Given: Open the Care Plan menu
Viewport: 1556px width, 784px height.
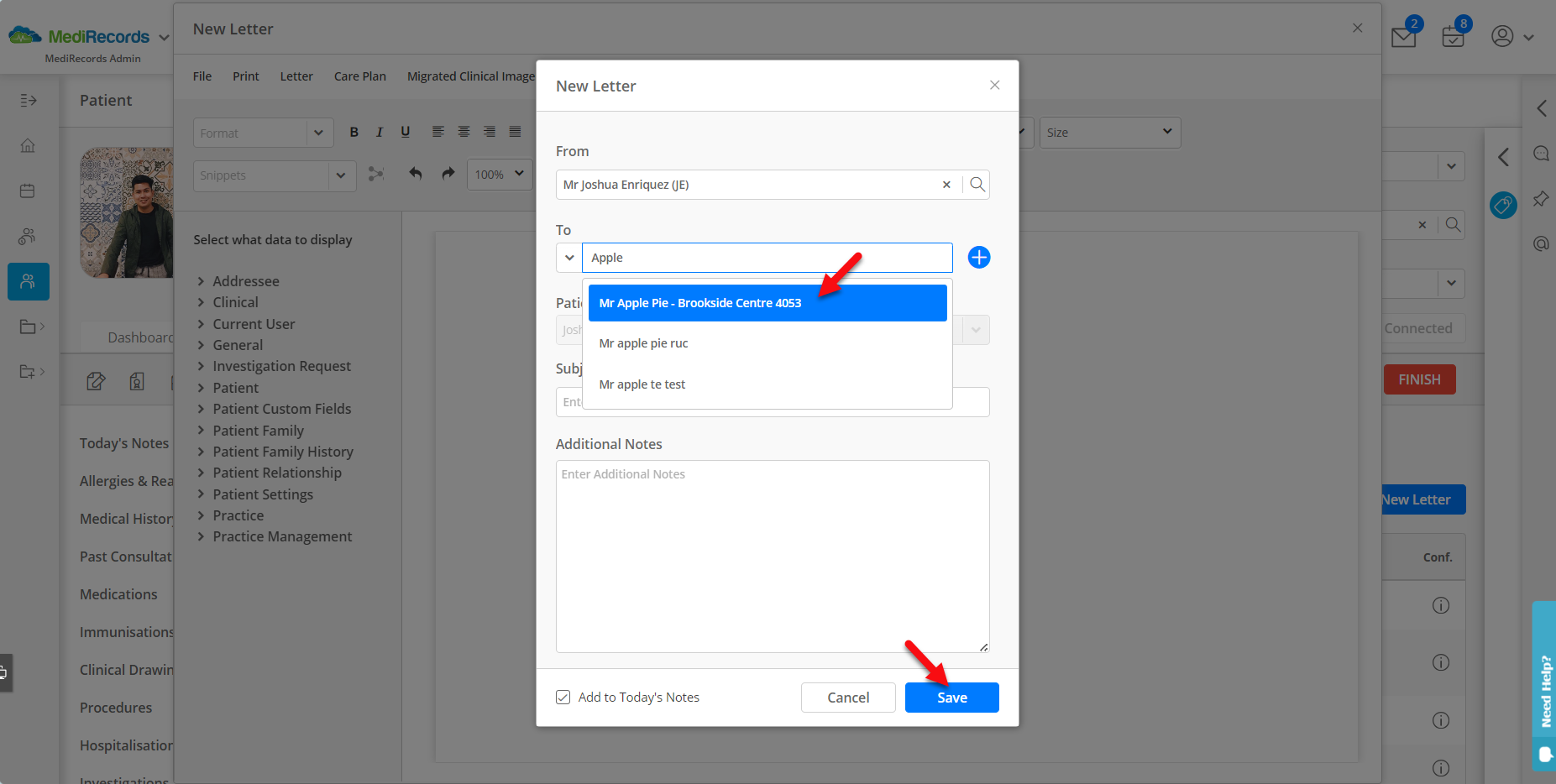Looking at the screenshot, I should coord(360,76).
